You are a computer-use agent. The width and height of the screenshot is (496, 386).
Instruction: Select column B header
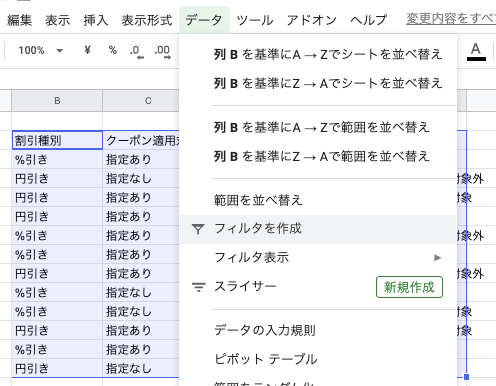tap(57, 101)
